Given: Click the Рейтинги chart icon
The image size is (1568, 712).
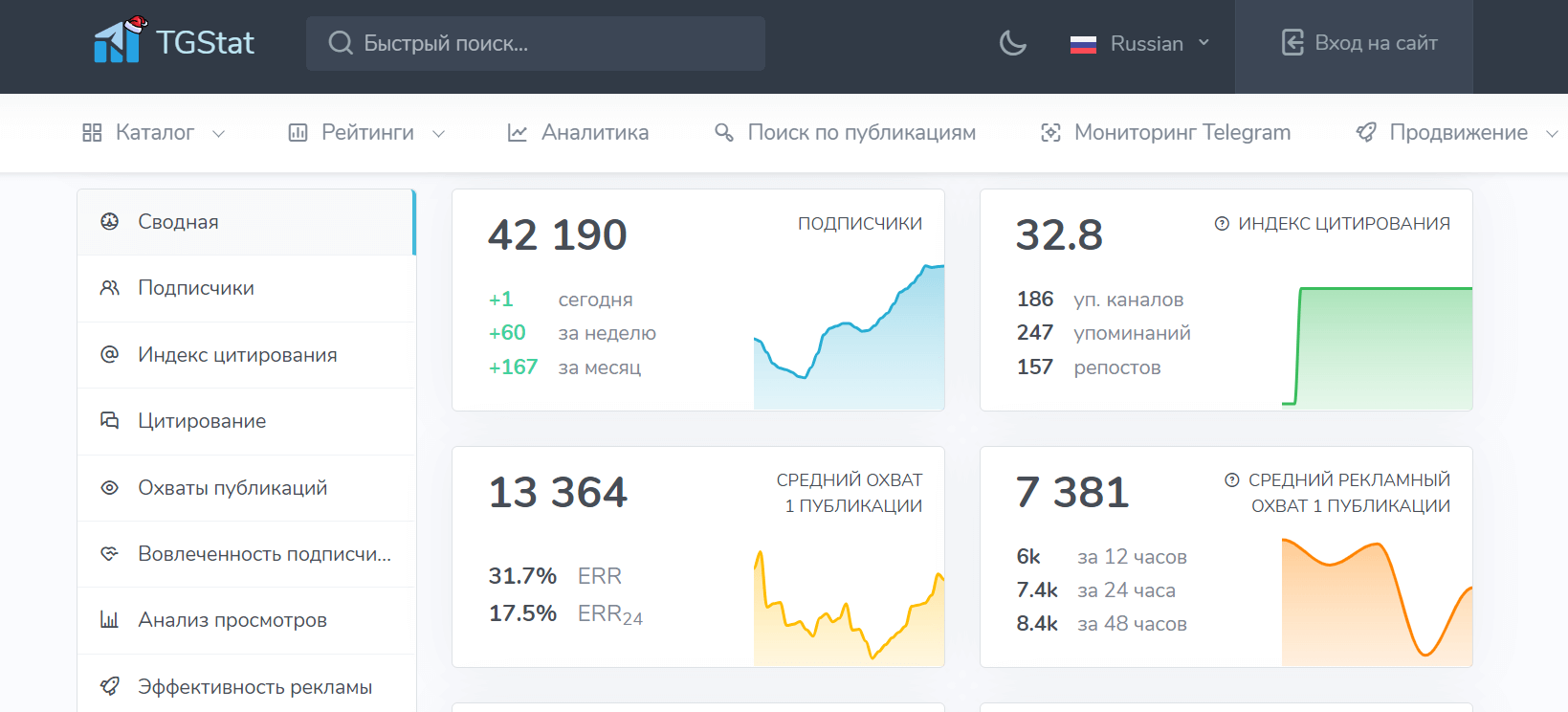Looking at the screenshot, I should click(x=298, y=133).
